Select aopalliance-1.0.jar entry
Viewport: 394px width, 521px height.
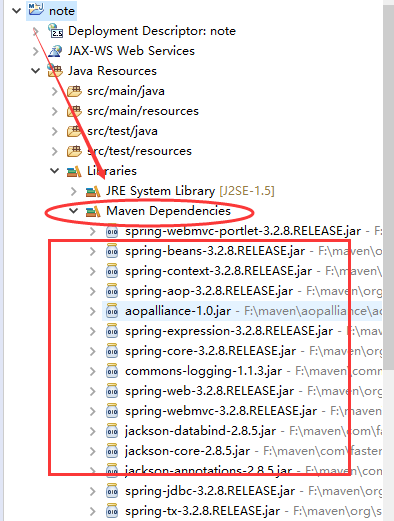[x=178, y=311]
